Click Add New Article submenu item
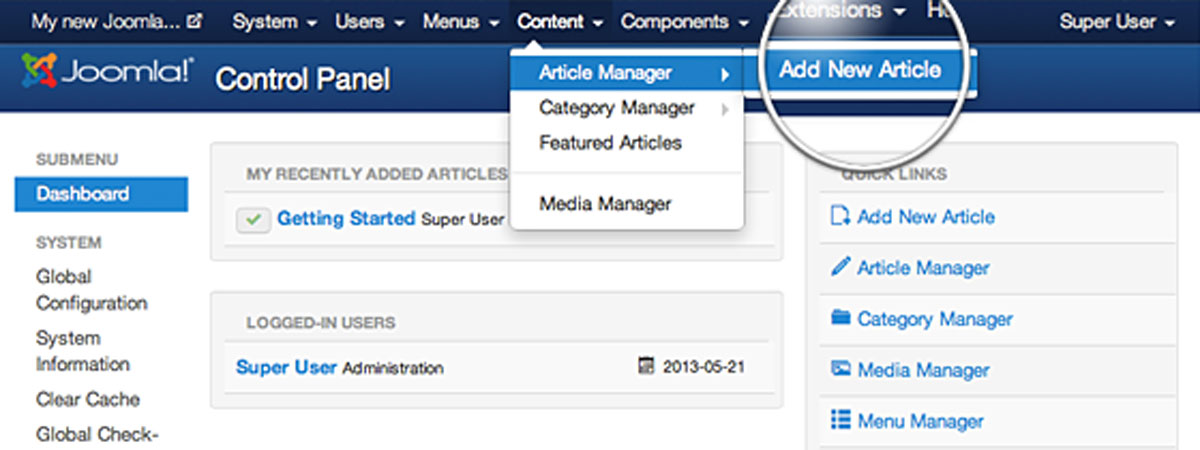This screenshot has width=1200, height=450. pyautogui.click(x=860, y=70)
